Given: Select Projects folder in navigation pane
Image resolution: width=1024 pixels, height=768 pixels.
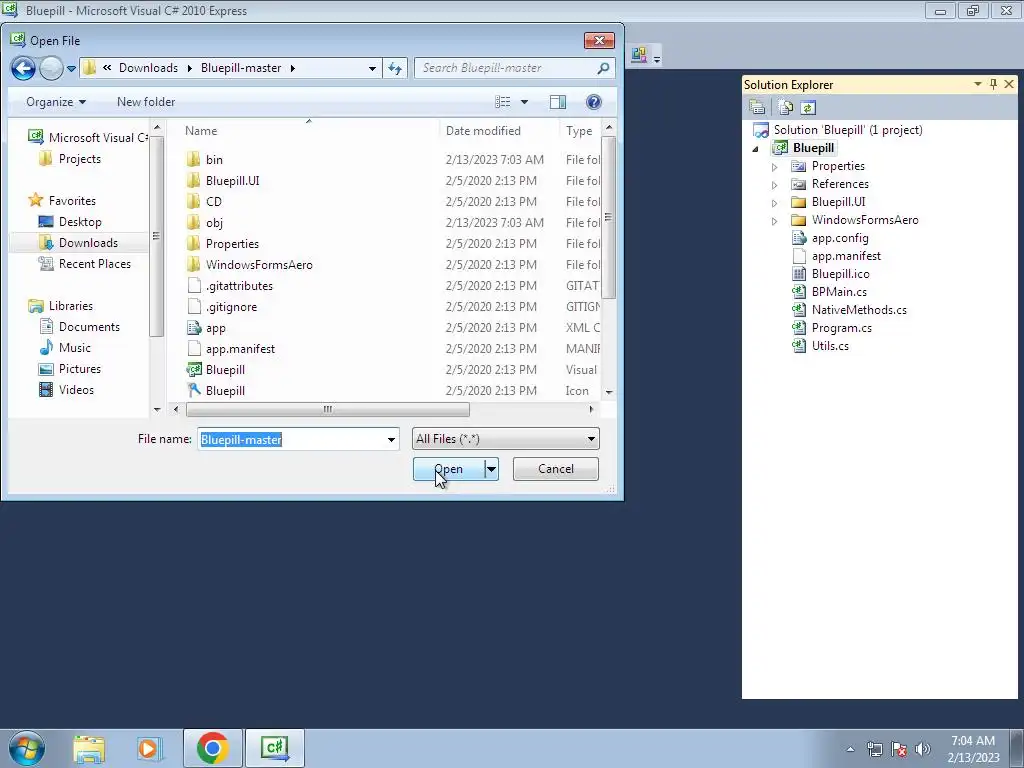Looking at the screenshot, I should 71,159.
